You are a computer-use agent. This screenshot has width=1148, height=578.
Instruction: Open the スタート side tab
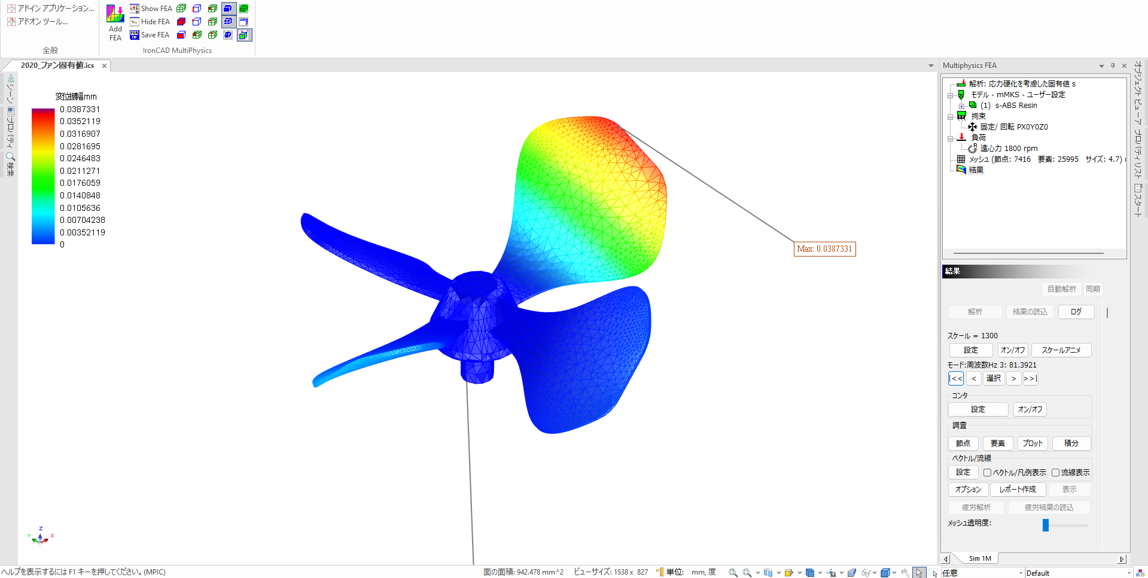1138,199
